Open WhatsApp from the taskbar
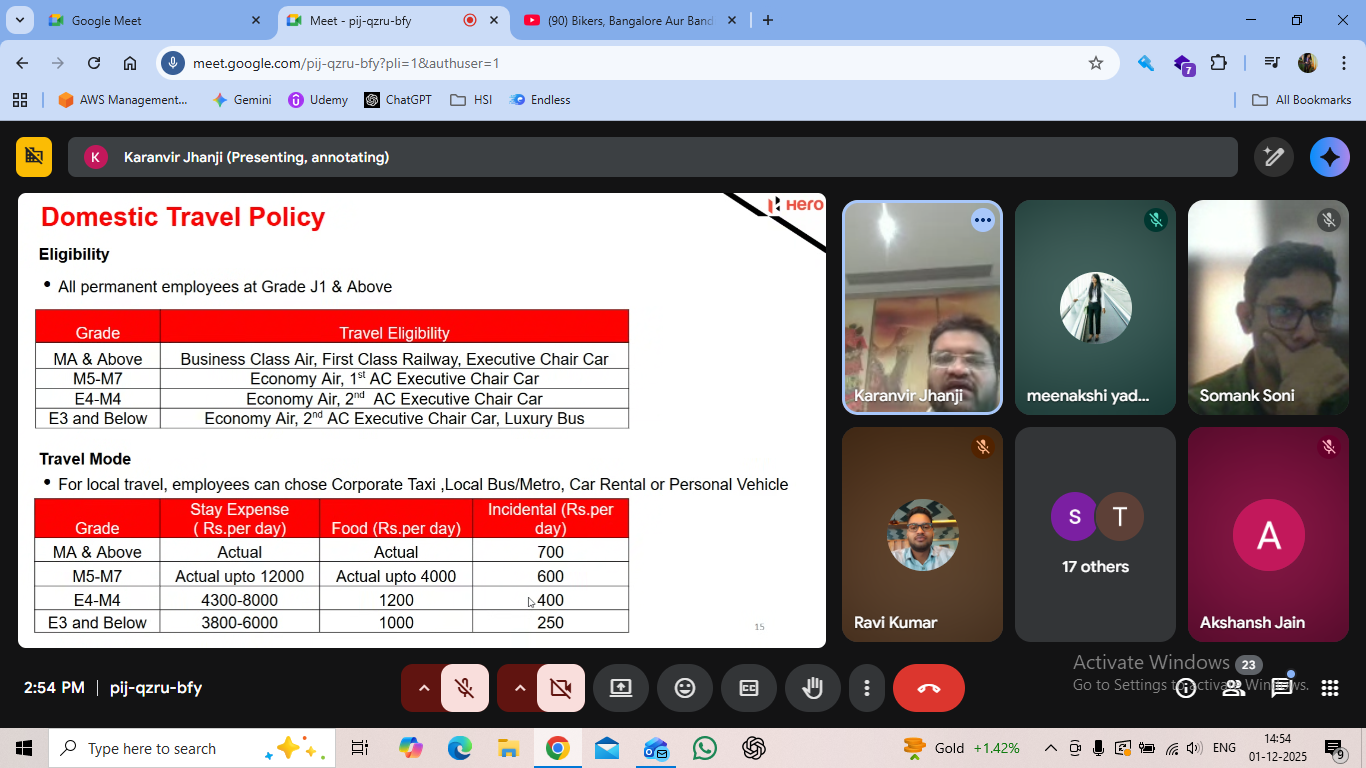The width and height of the screenshot is (1366, 768). (705, 748)
